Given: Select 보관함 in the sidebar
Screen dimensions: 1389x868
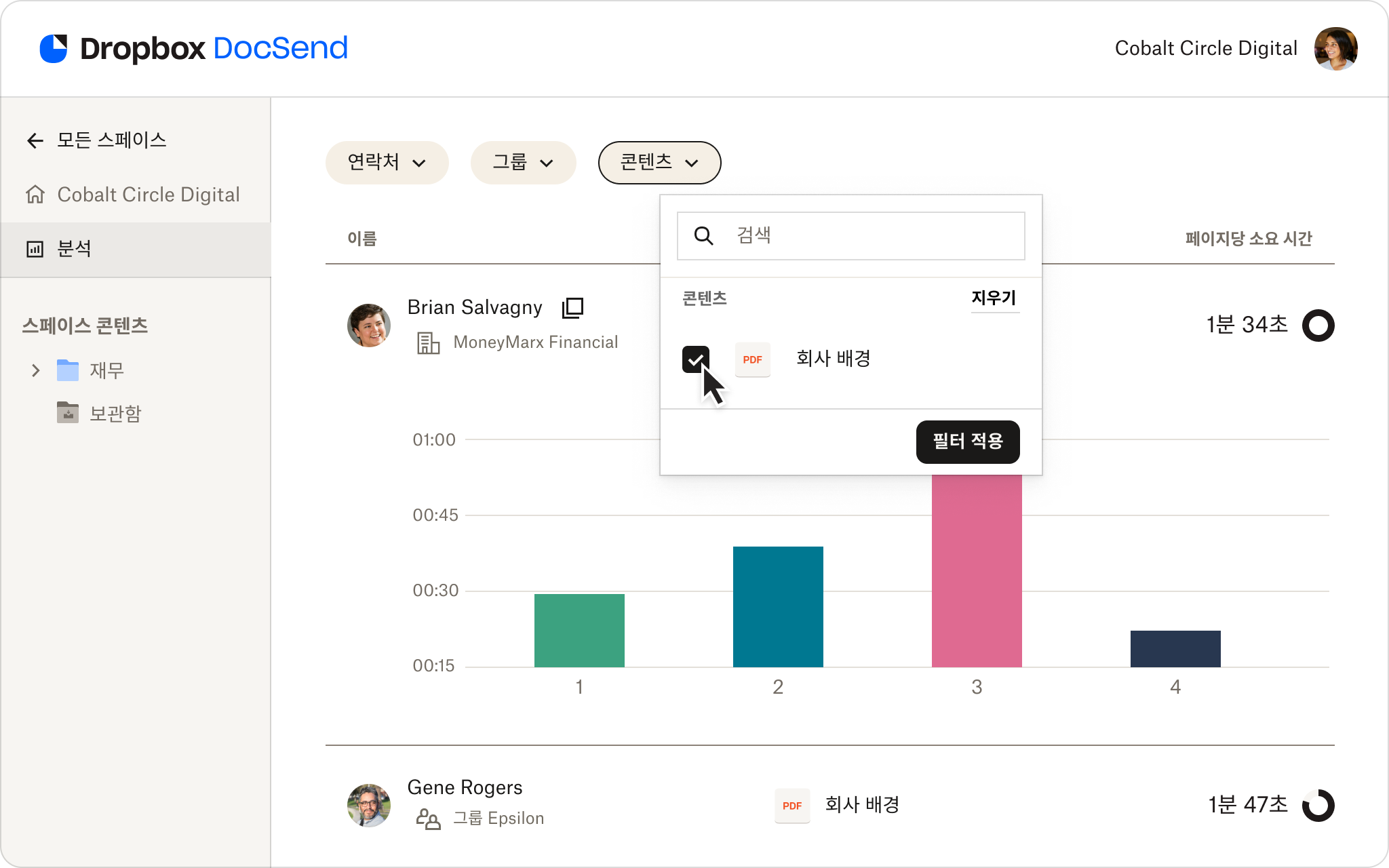Looking at the screenshot, I should (x=115, y=413).
